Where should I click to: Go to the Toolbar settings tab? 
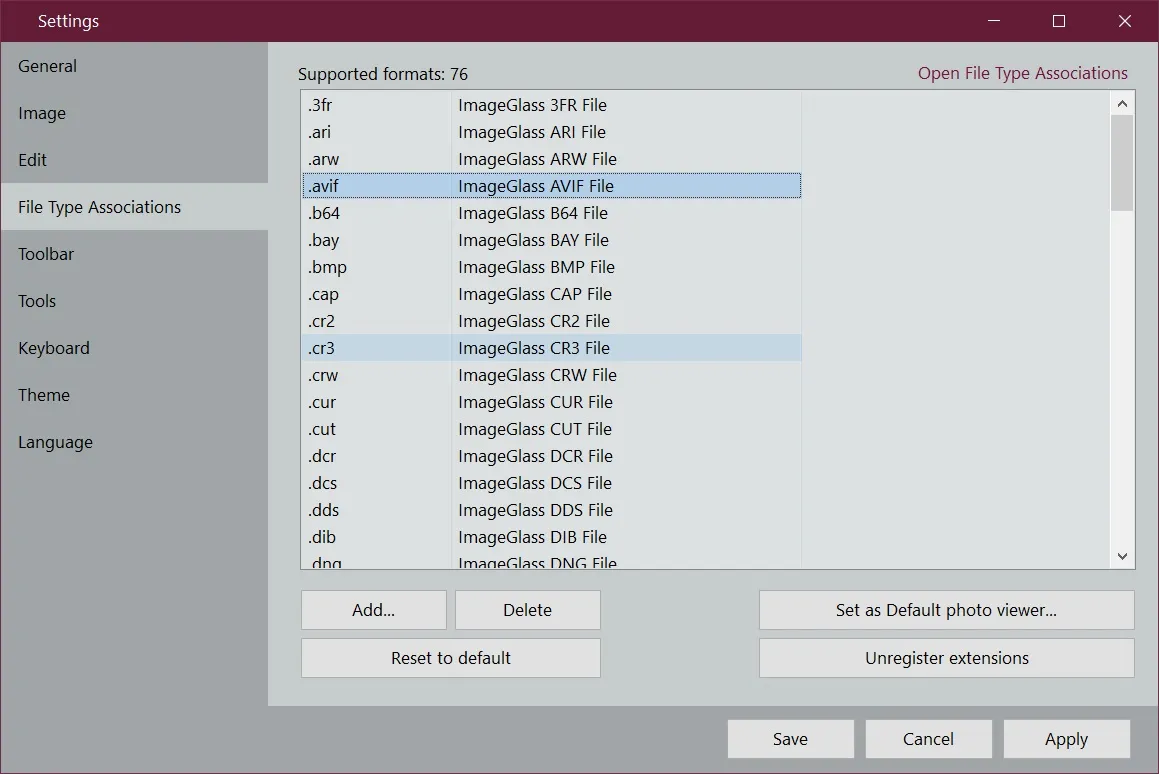(134, 254)
